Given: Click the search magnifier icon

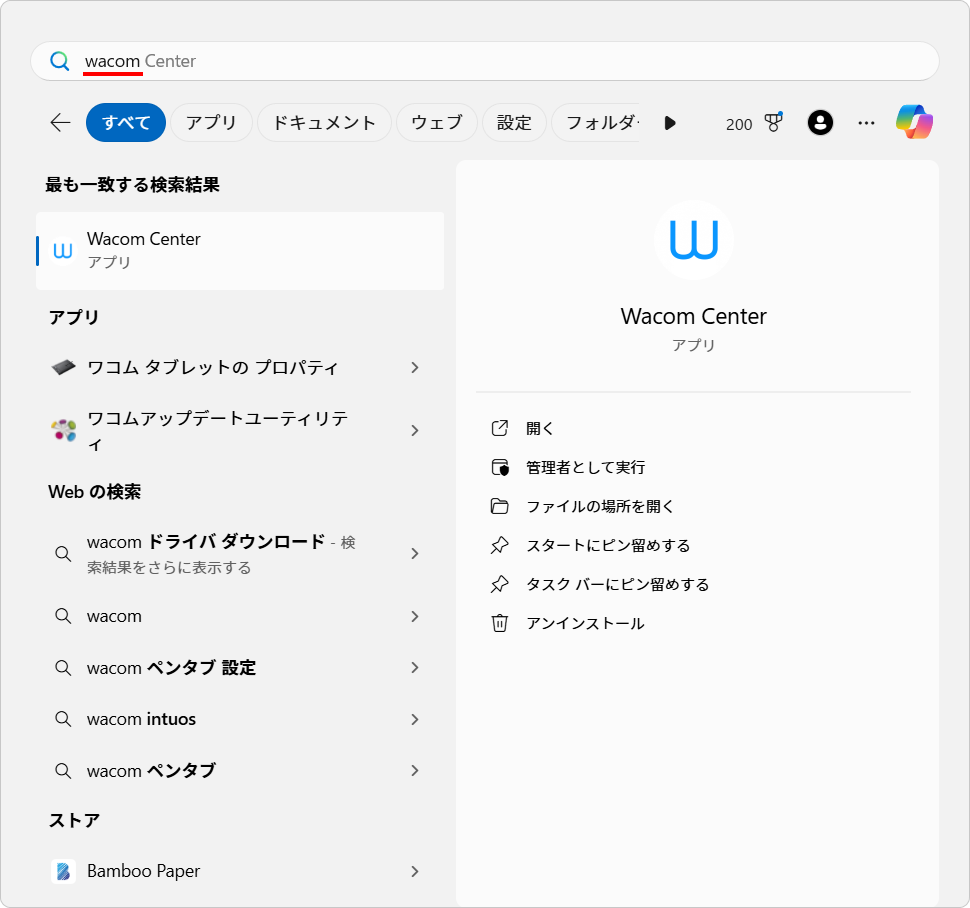Looking at the screenshot, I should coord(59,61).
